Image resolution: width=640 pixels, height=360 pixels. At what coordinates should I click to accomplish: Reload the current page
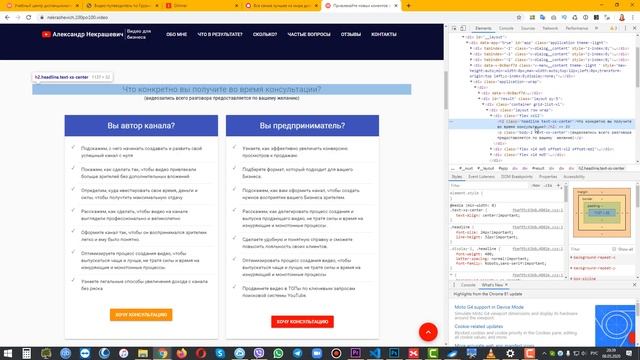tap(29, 17)
